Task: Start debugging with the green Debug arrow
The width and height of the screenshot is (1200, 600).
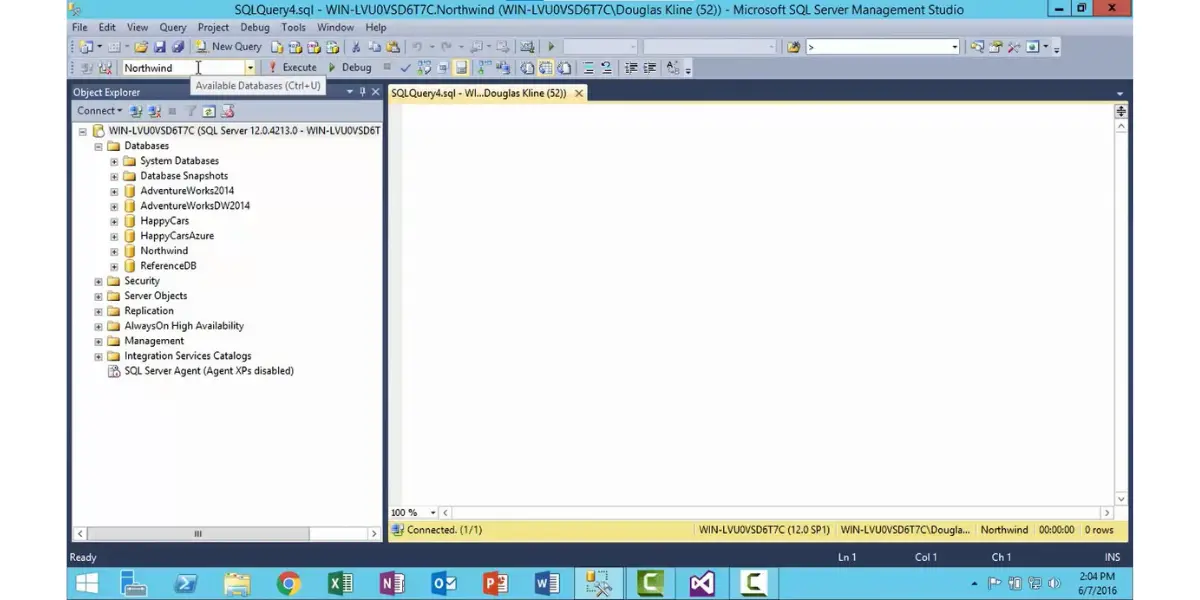Action: pos(332,67)
